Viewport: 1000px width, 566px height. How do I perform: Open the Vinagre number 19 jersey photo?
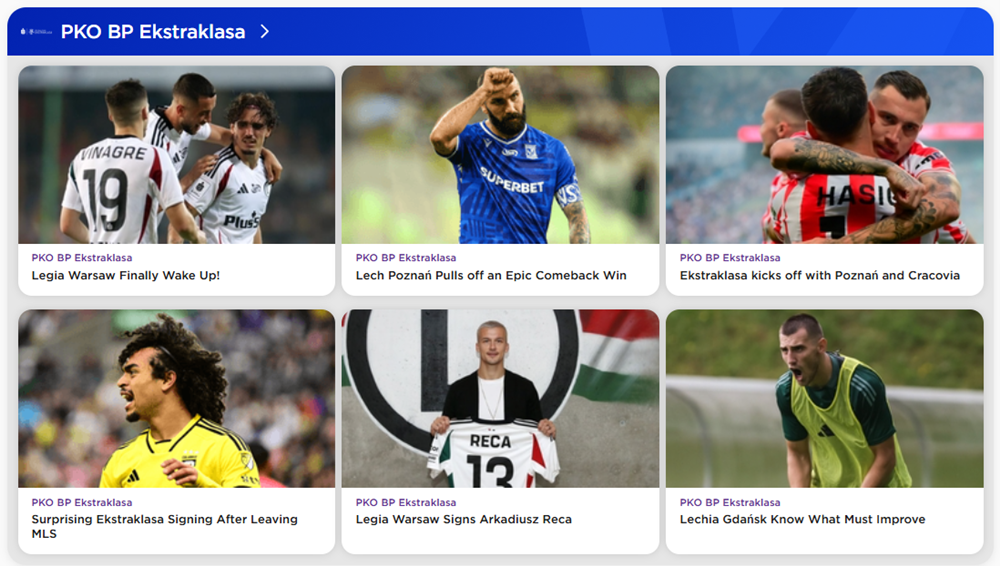tap(177, 154)
